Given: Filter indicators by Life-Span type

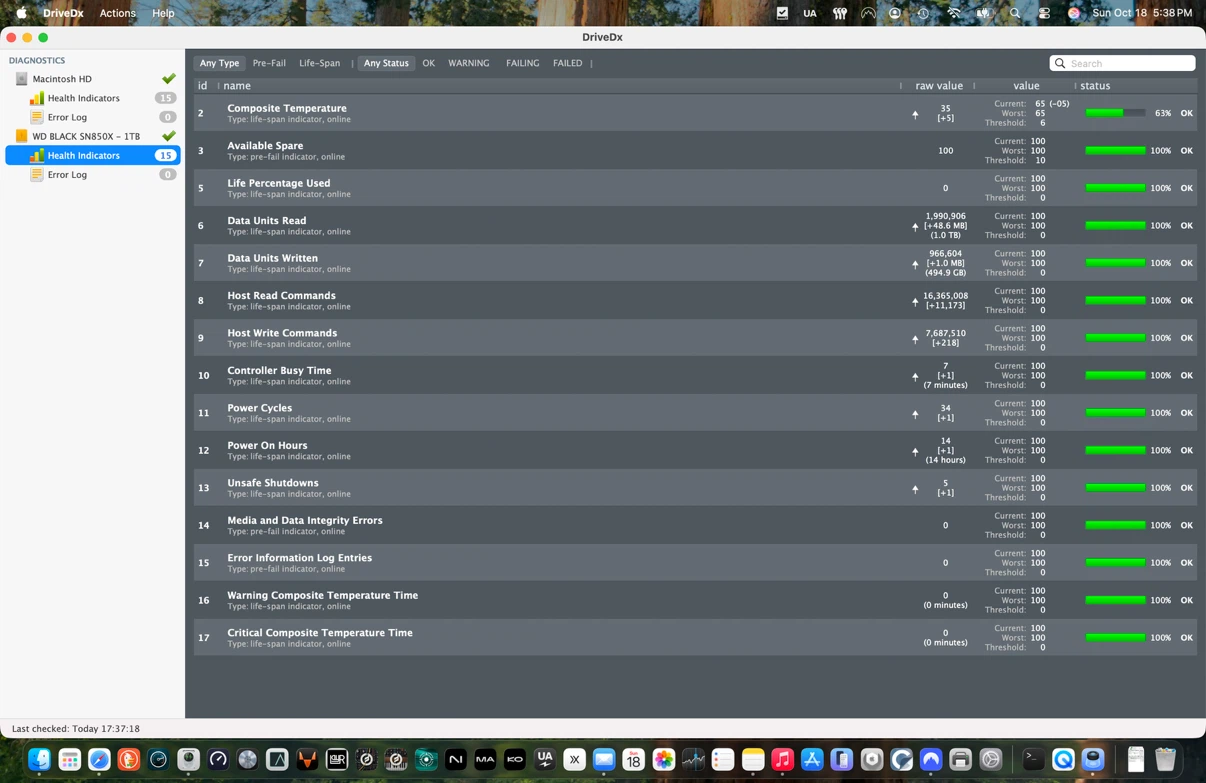Looking at the screenshot, I should pyautogui.click(x=319, y=63).
